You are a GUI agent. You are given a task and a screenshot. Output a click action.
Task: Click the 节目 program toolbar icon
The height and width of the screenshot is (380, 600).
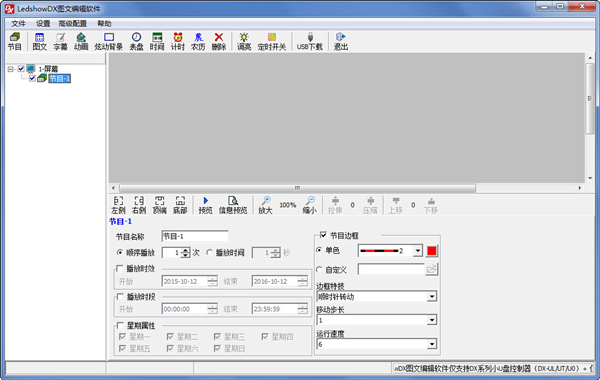click(x=15, y=41)
